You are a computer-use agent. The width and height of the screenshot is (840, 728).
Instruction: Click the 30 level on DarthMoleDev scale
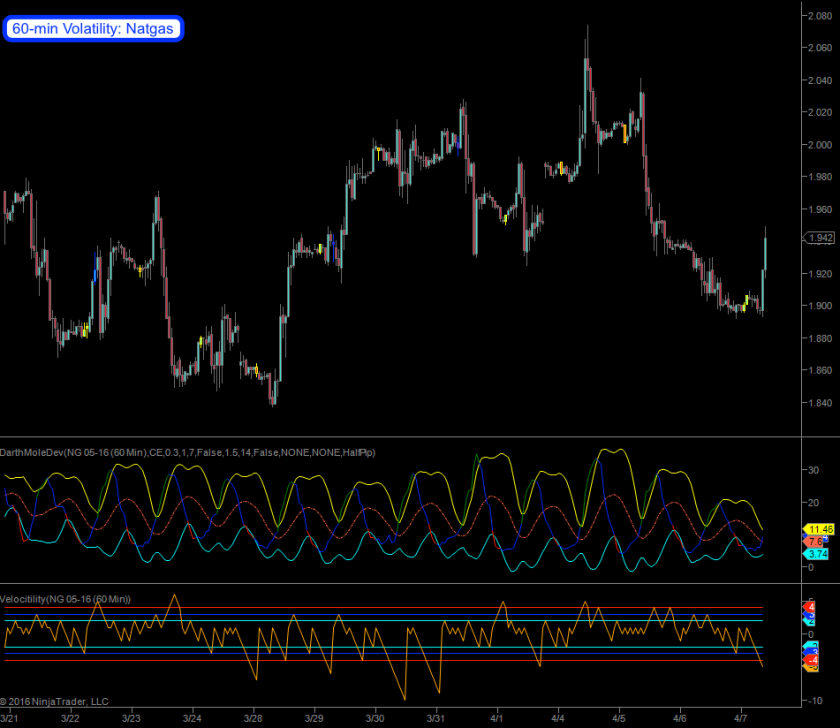pyautogui.click(x=812, y=468)
